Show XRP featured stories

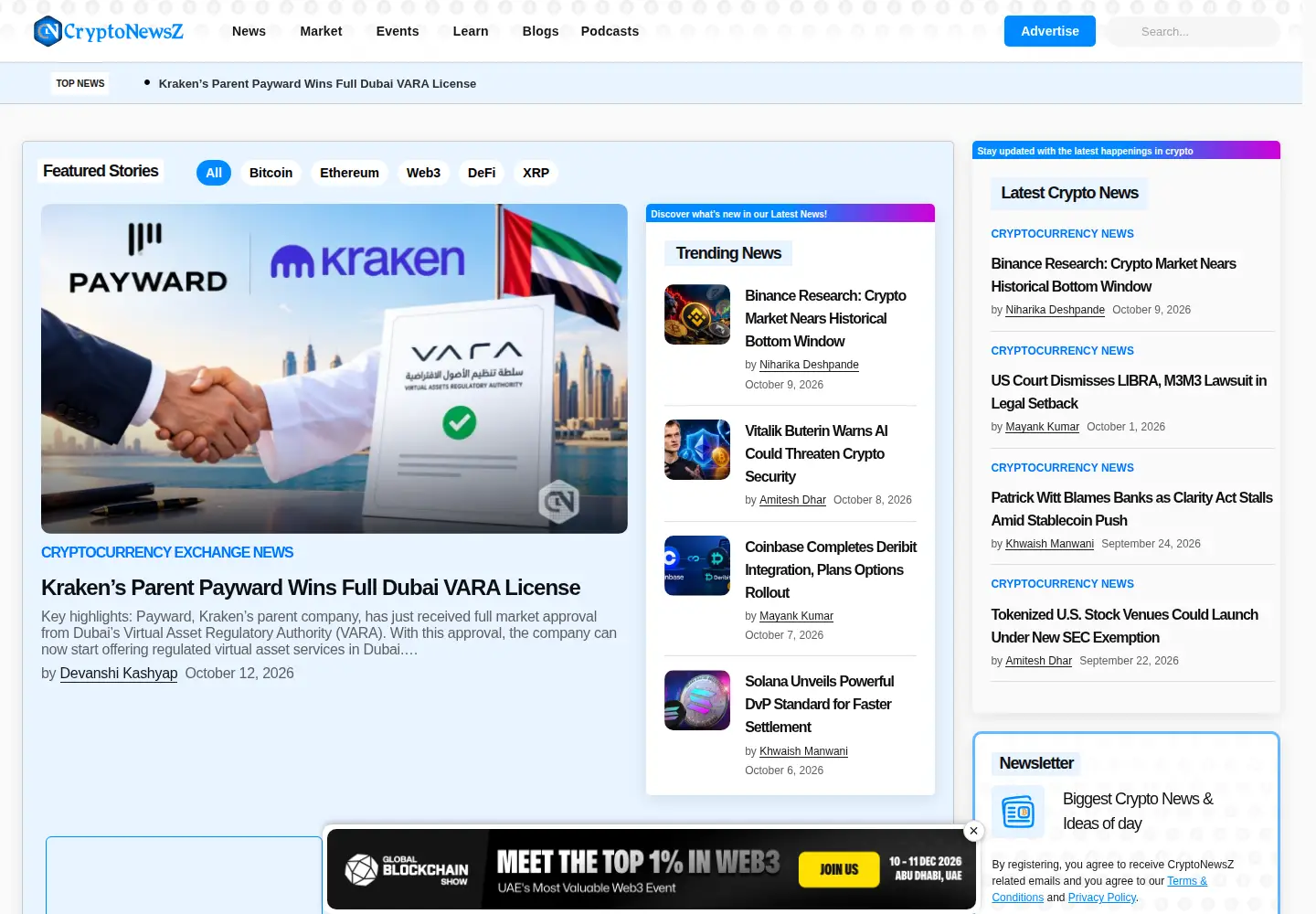coord(536,173)
